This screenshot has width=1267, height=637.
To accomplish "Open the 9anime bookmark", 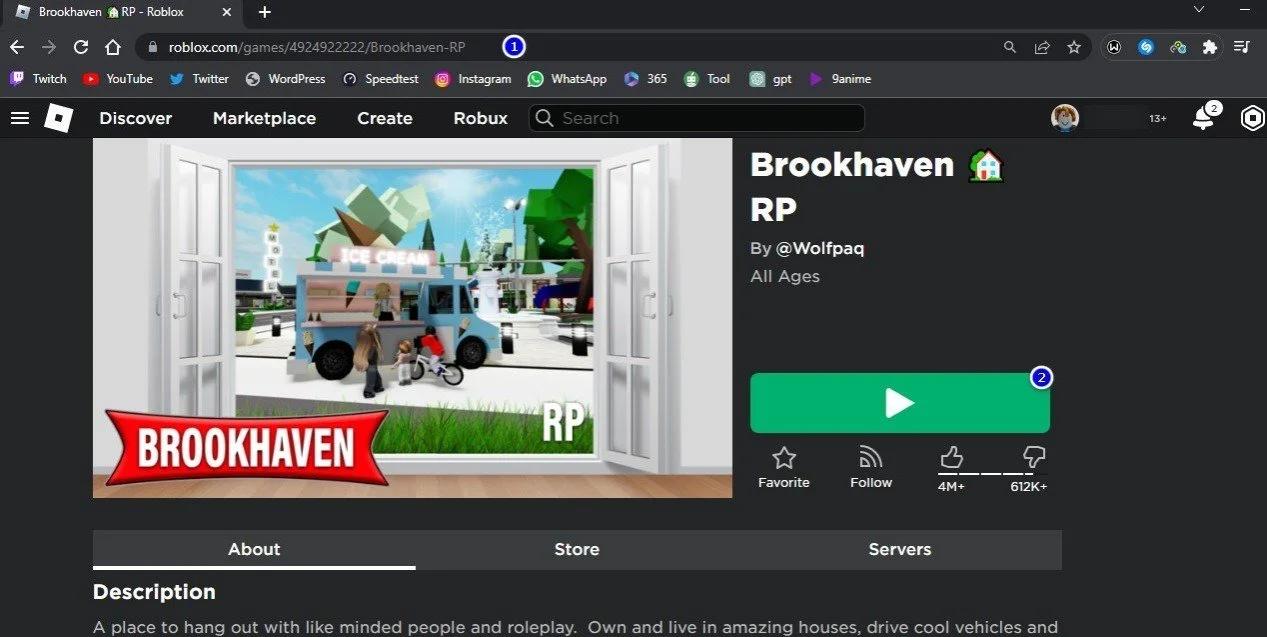I will pos(840,79).
